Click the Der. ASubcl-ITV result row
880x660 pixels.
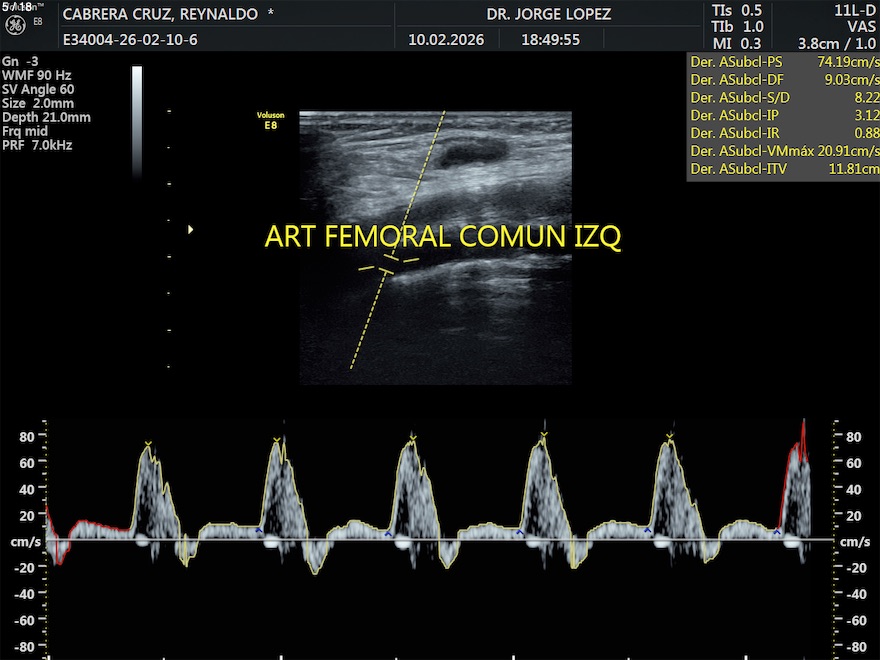[x=783, y=169]
